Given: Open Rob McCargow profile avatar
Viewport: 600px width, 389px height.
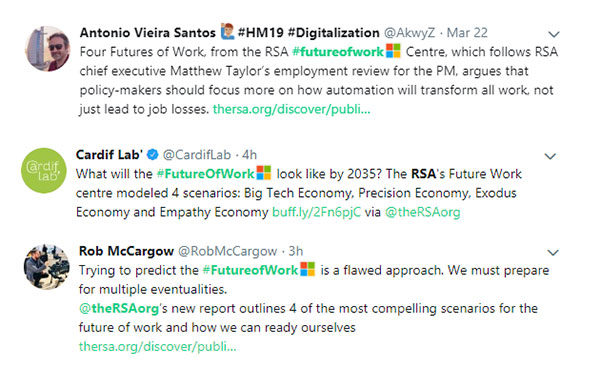Looking at the screenshot, I should click(x=47, y=267).
